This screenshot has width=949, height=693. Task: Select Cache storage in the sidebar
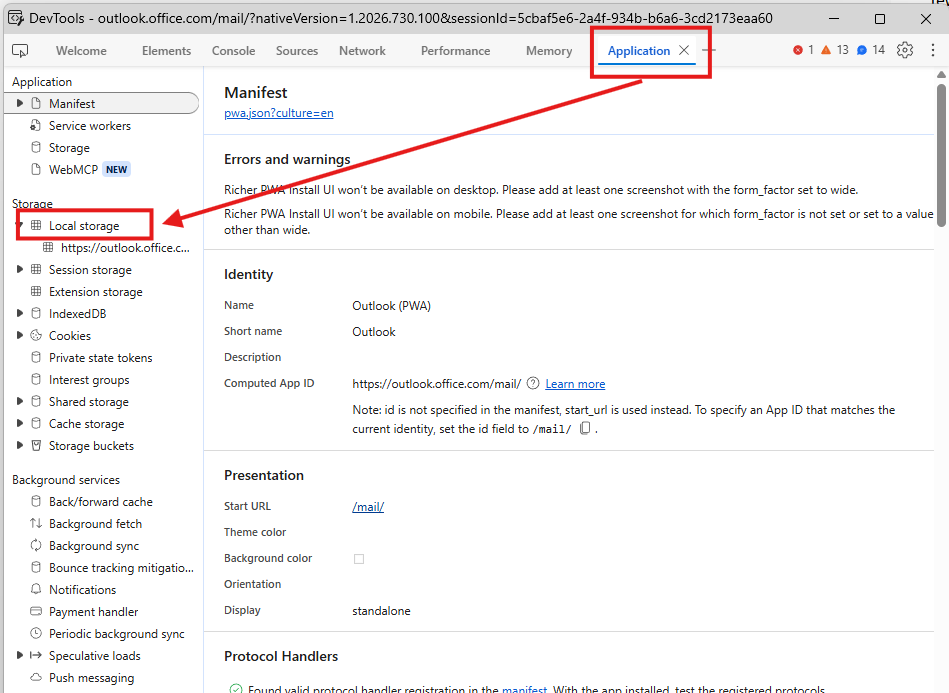[87, 424]
